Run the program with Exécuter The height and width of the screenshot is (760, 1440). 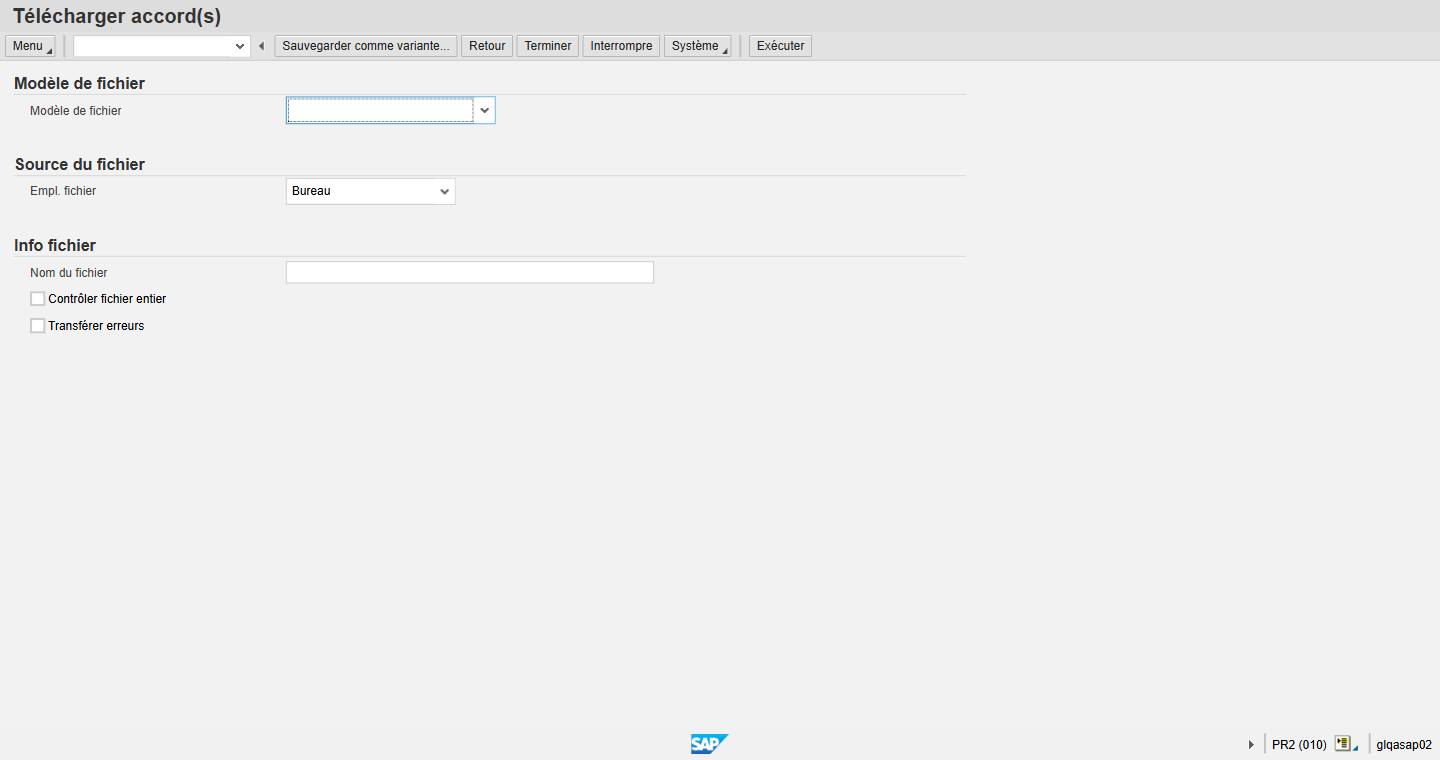[x=780, y=46]
